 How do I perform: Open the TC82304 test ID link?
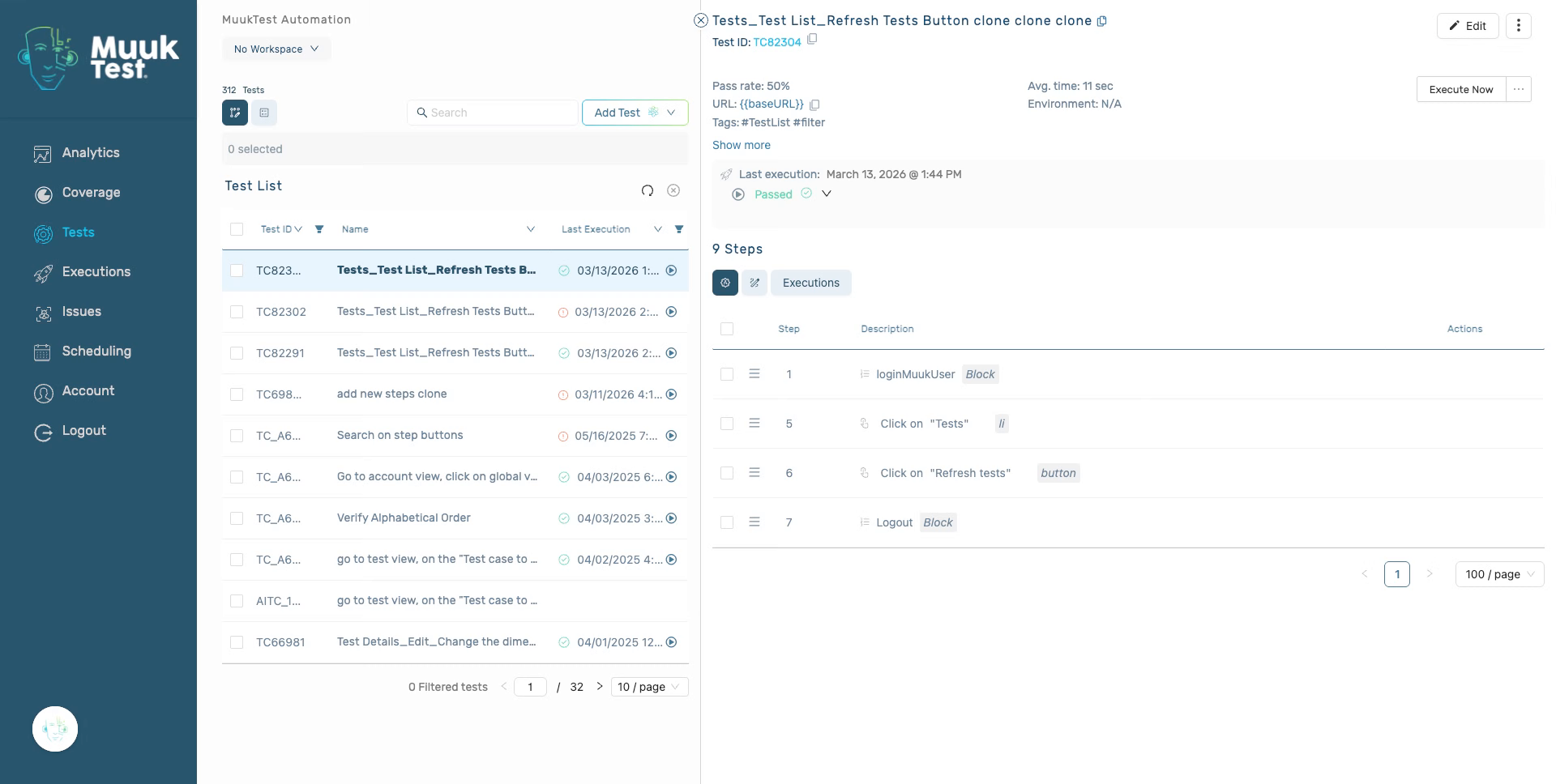coord(777,42)
